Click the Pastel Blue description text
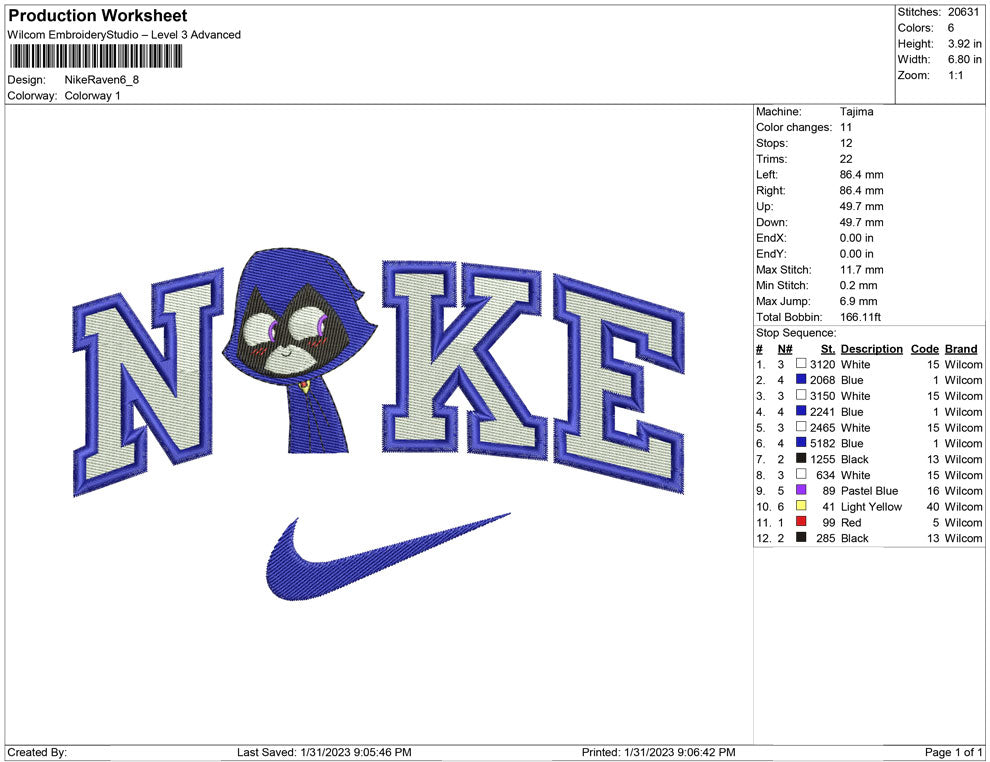The width and height of the screenshot is (990, 762). pos(869,491)
